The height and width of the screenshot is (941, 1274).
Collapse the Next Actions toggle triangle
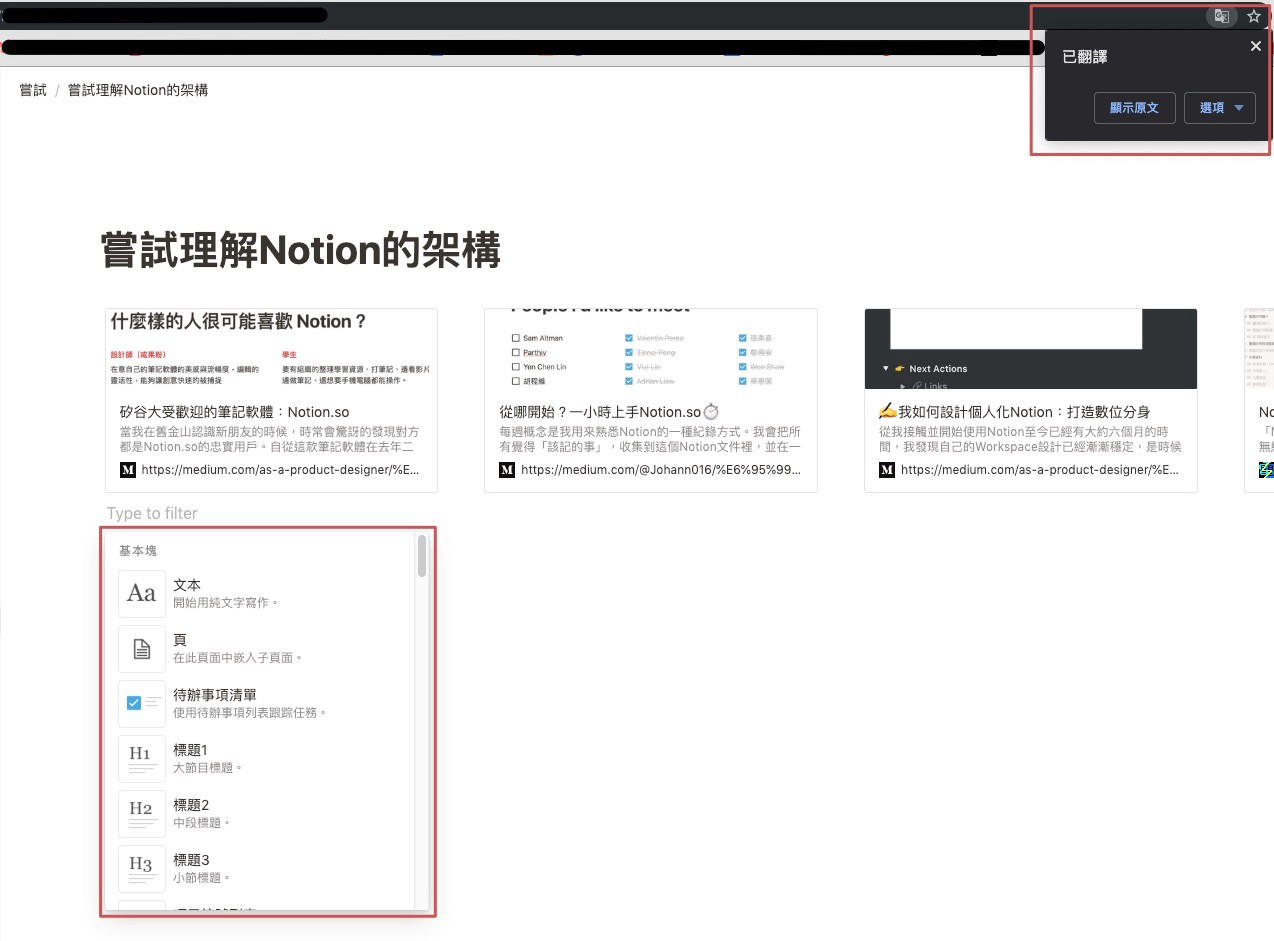[x=885, y=369]
